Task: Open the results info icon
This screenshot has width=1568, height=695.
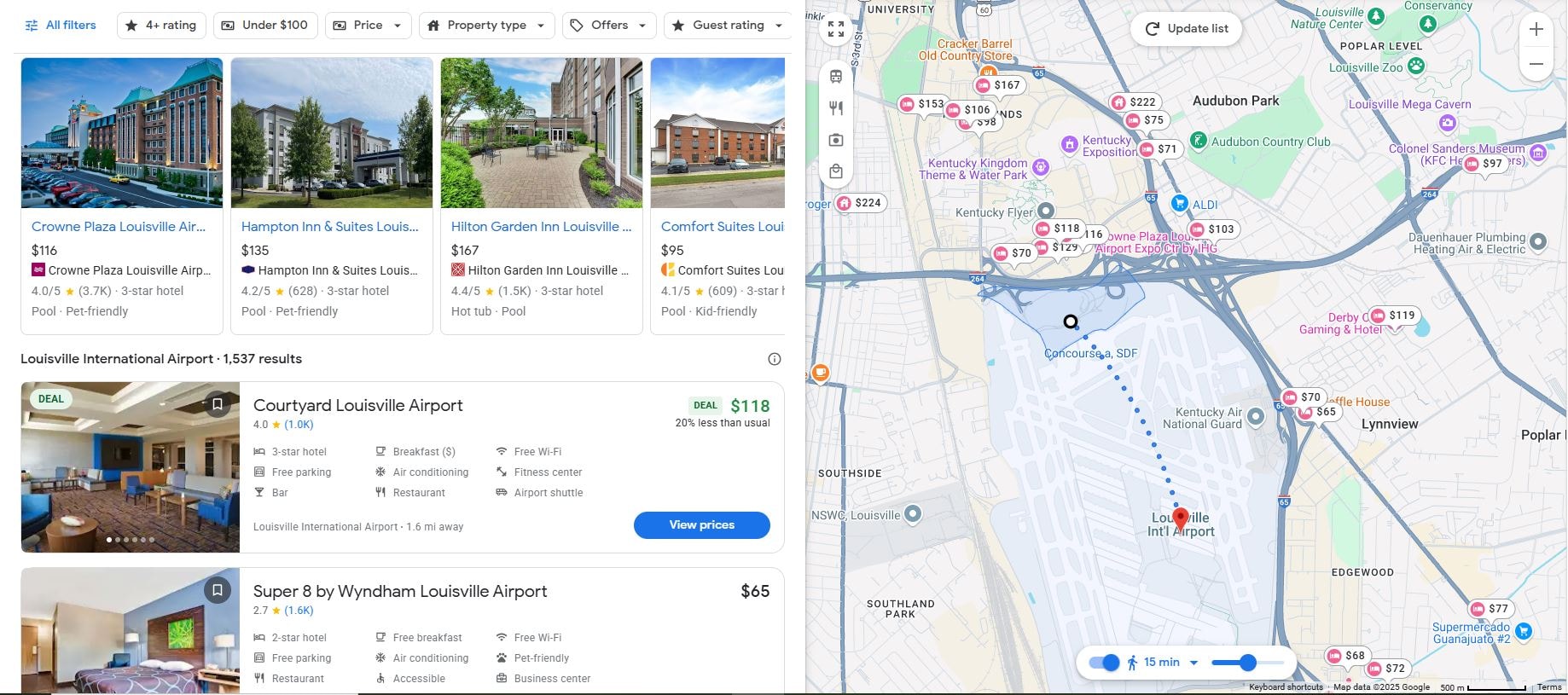Action: (775, 359)
